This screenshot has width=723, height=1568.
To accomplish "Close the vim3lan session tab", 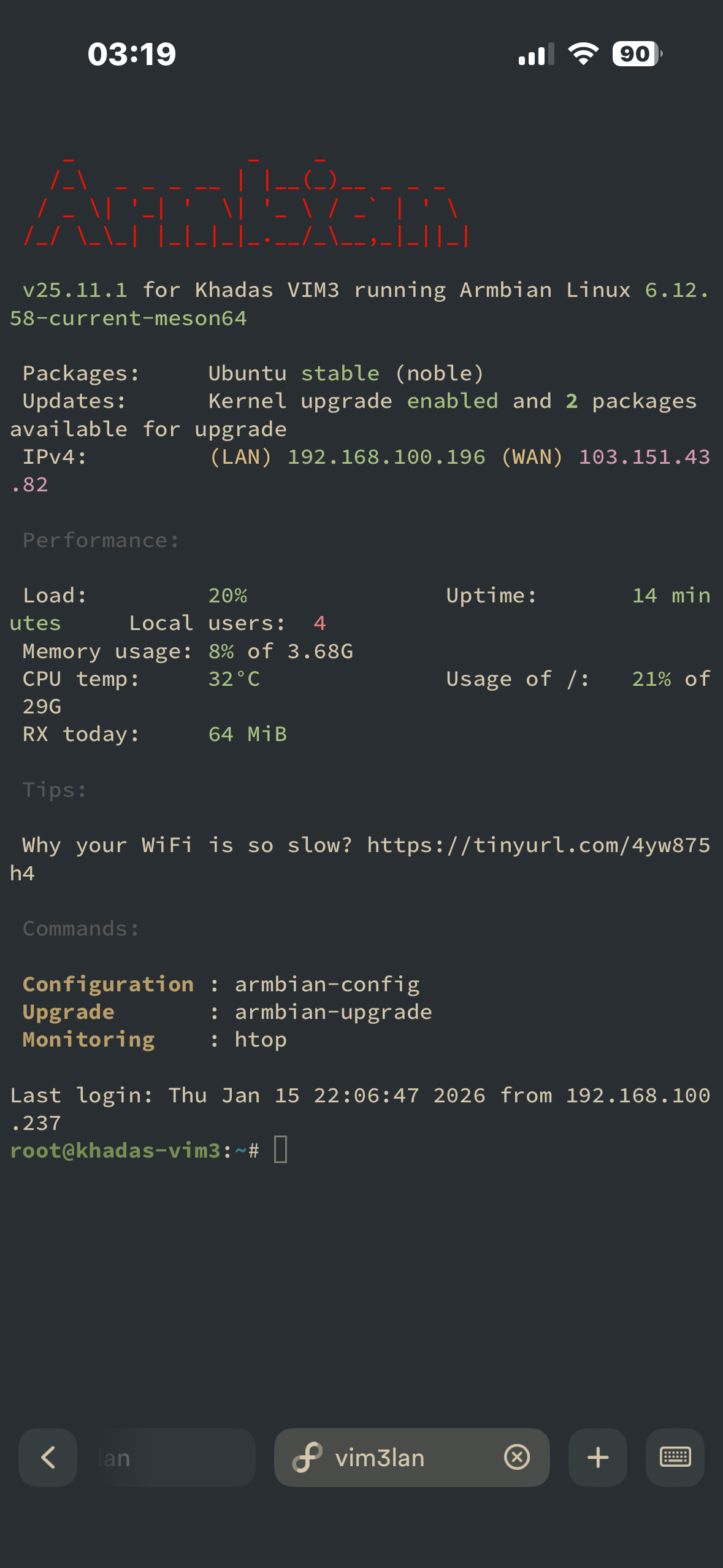I will coord(517,1457).
